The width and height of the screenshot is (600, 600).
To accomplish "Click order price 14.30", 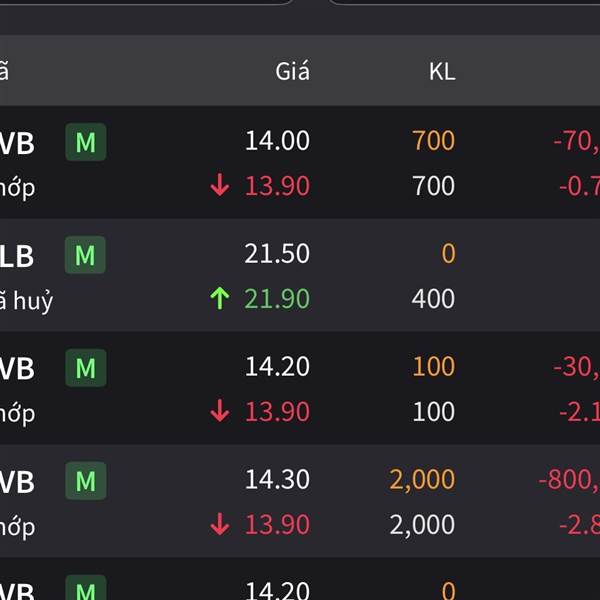I will tap(277, 479).
